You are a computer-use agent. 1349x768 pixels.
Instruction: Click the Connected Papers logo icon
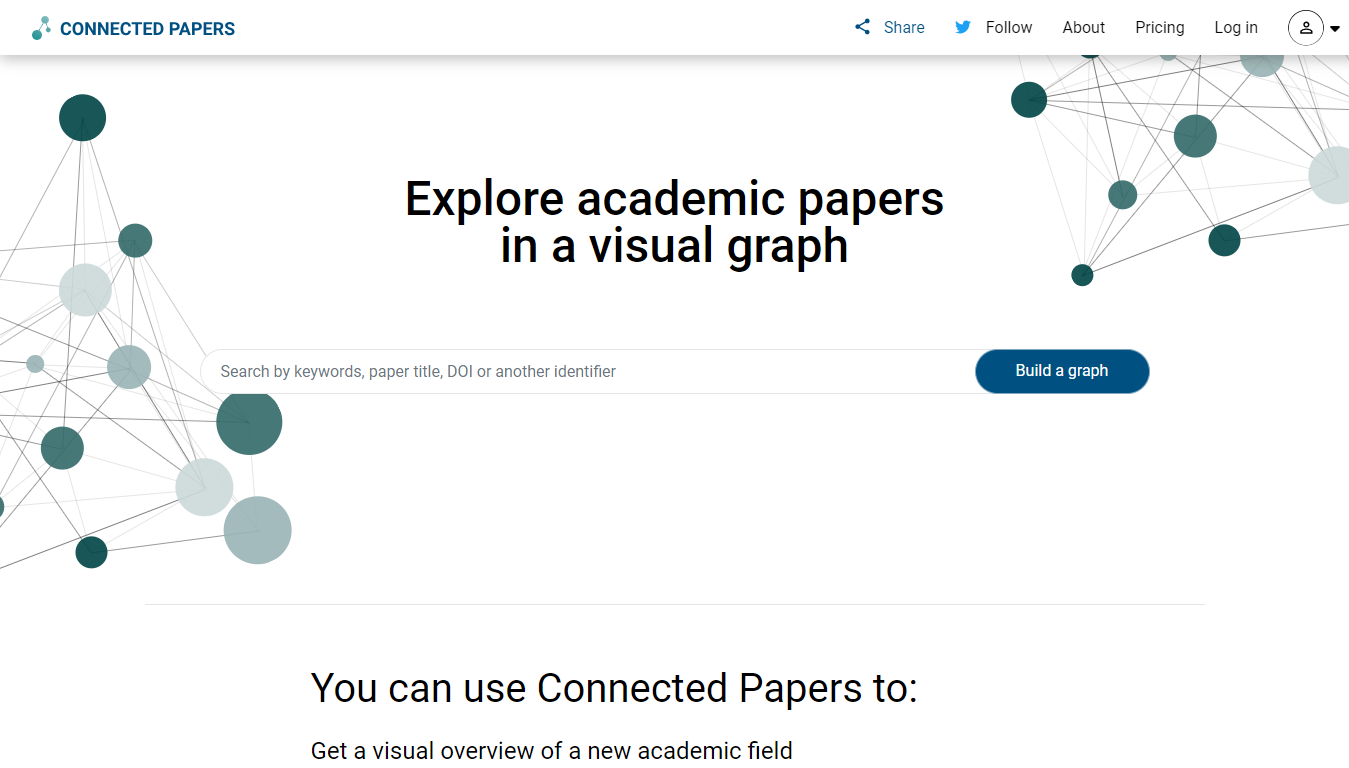(x=41, y=28)
